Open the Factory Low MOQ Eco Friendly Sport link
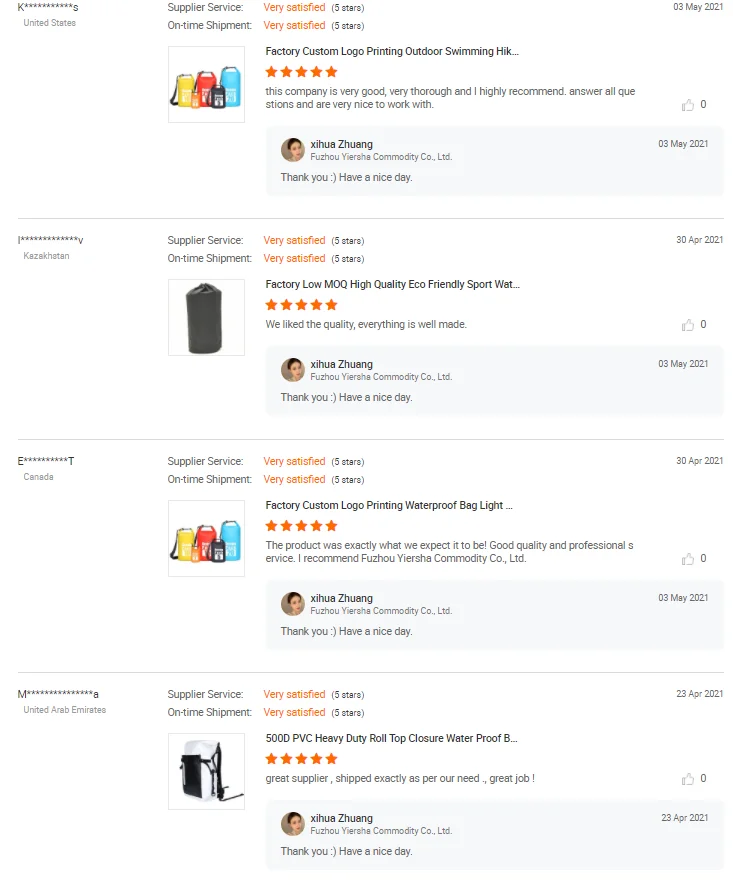Image resolution: width=733 pixels, height=891 pixels. coord(392,285)
